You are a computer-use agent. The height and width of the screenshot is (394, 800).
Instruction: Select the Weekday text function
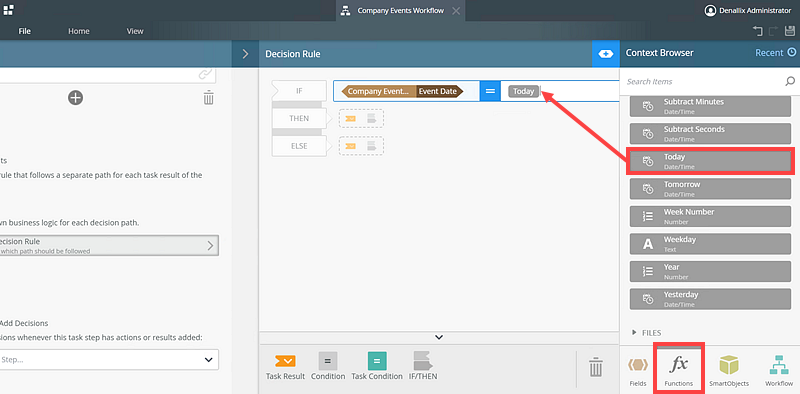(x=710, y=243)
